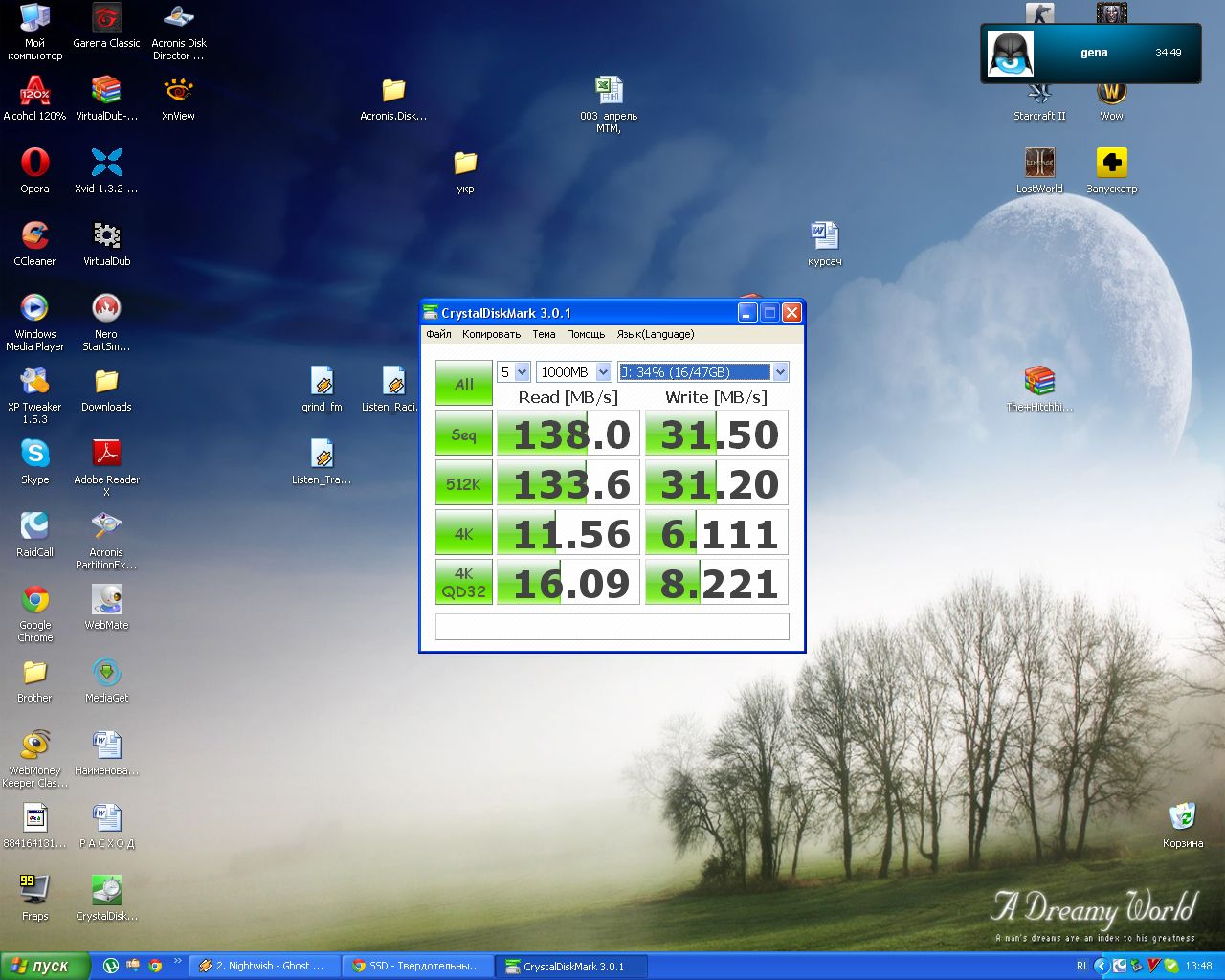Open the Opera browser desktop icon
The image size is (1225, 980).
tap(35, 164)
